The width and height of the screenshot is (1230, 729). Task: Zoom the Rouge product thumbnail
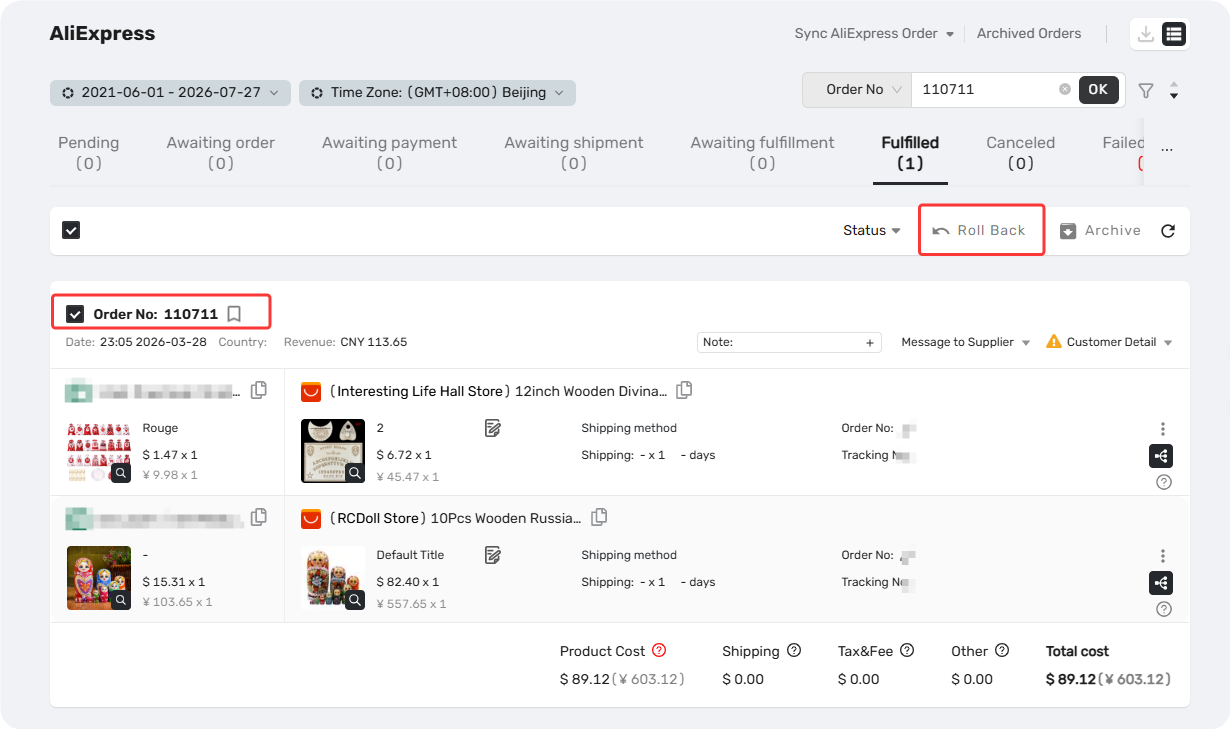[x=121, y=474]
